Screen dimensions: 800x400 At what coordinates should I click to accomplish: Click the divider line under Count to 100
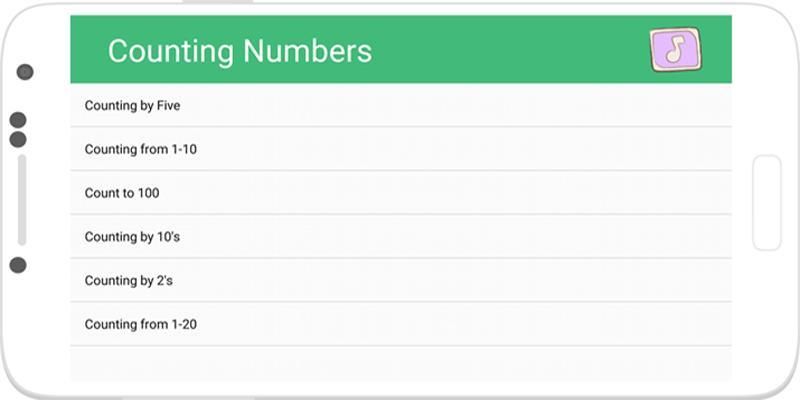pyautogui.click(x=400, y=214)
